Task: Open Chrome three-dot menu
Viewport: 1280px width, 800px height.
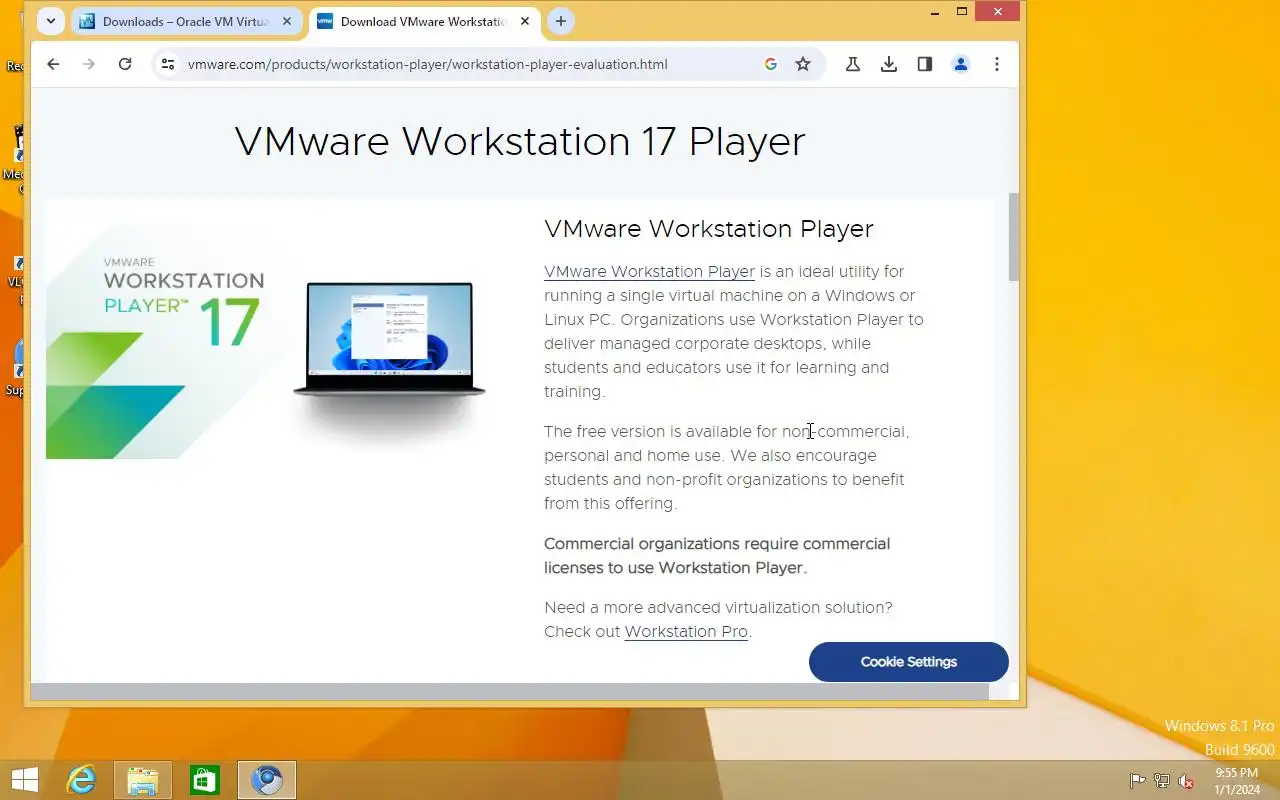Action: coord(997,64)
